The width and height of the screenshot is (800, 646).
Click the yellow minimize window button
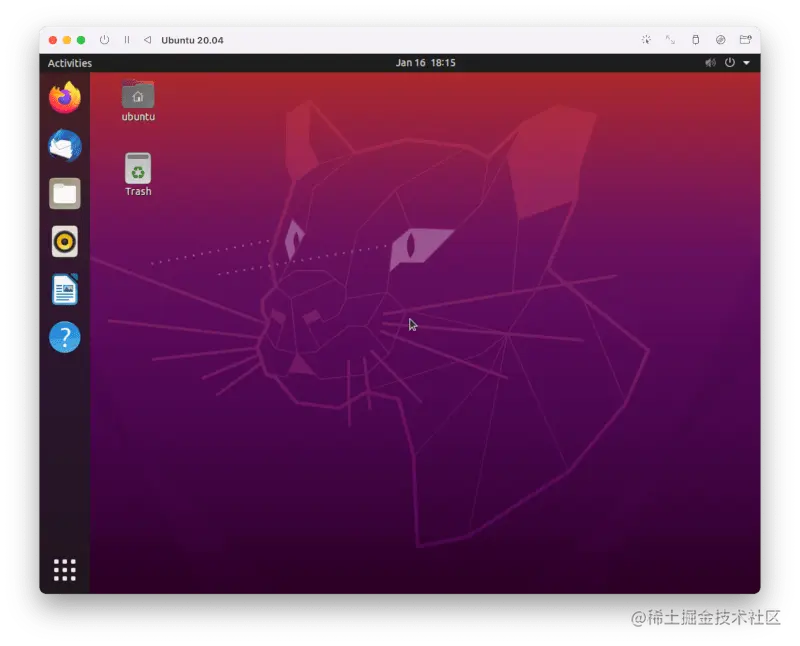click(67, 40)
